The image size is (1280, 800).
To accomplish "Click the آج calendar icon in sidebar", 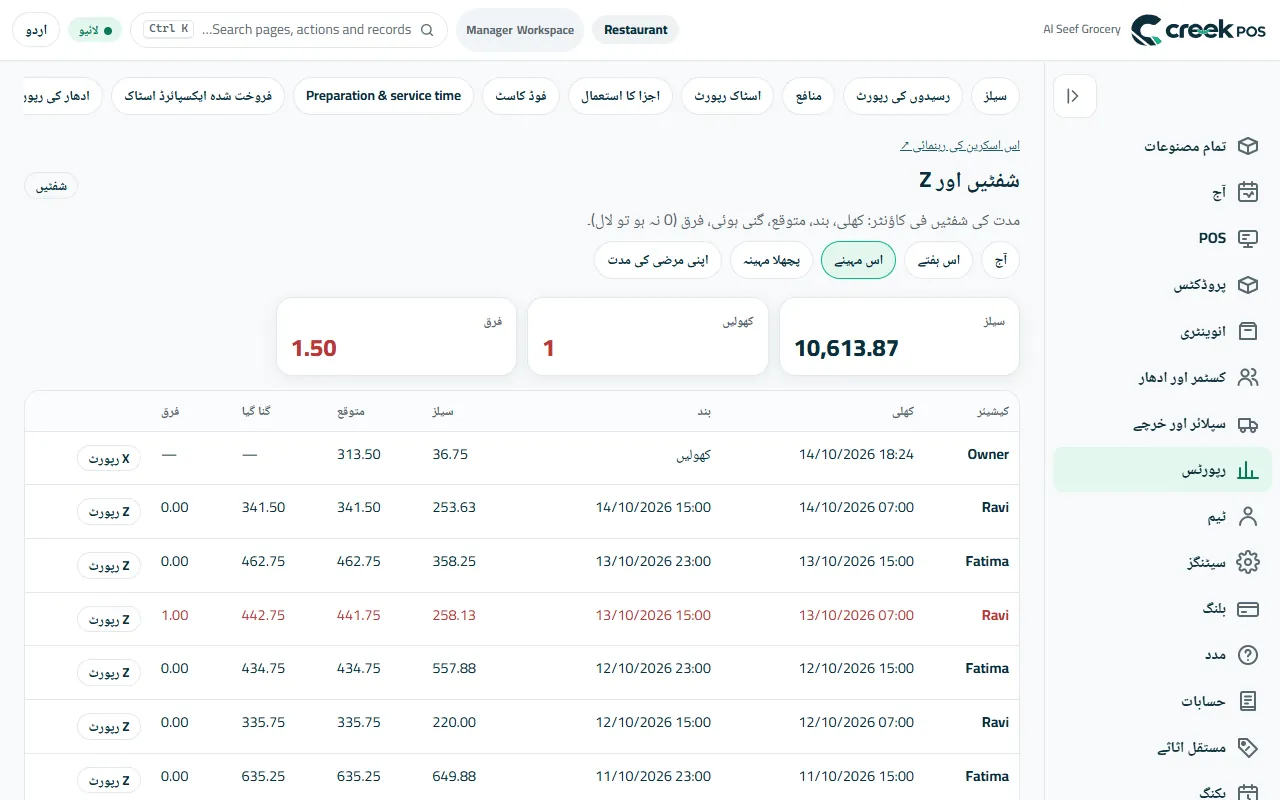I will [x=1247, y=192].
